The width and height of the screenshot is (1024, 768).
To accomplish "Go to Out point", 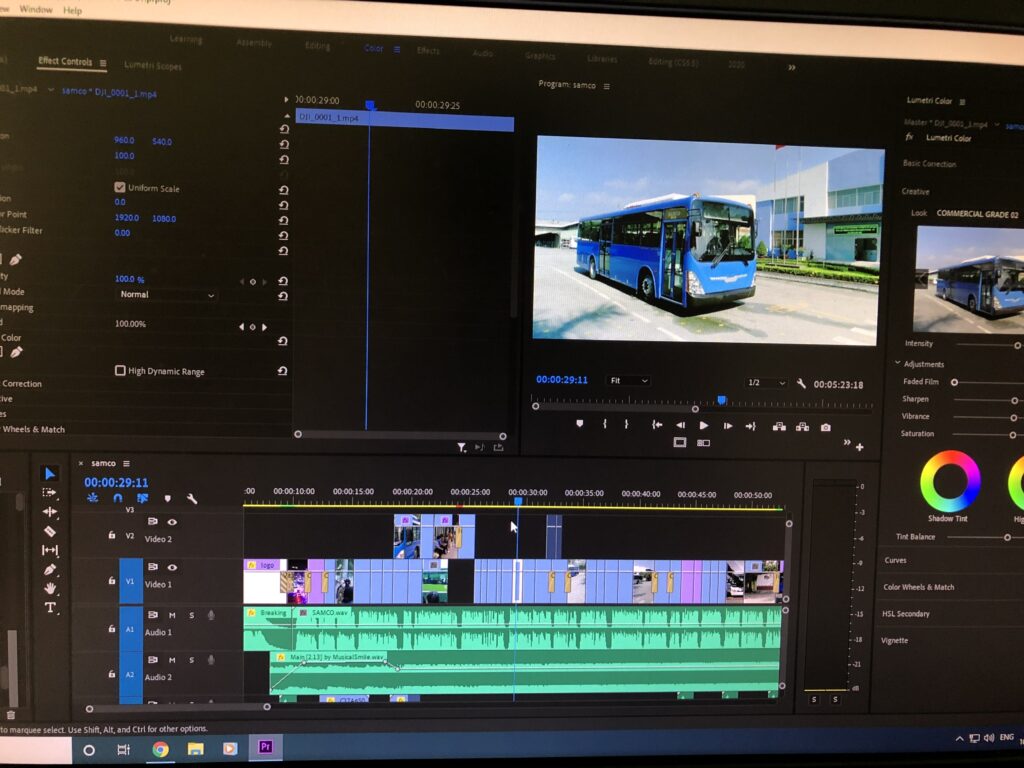I will click(751, 426).
